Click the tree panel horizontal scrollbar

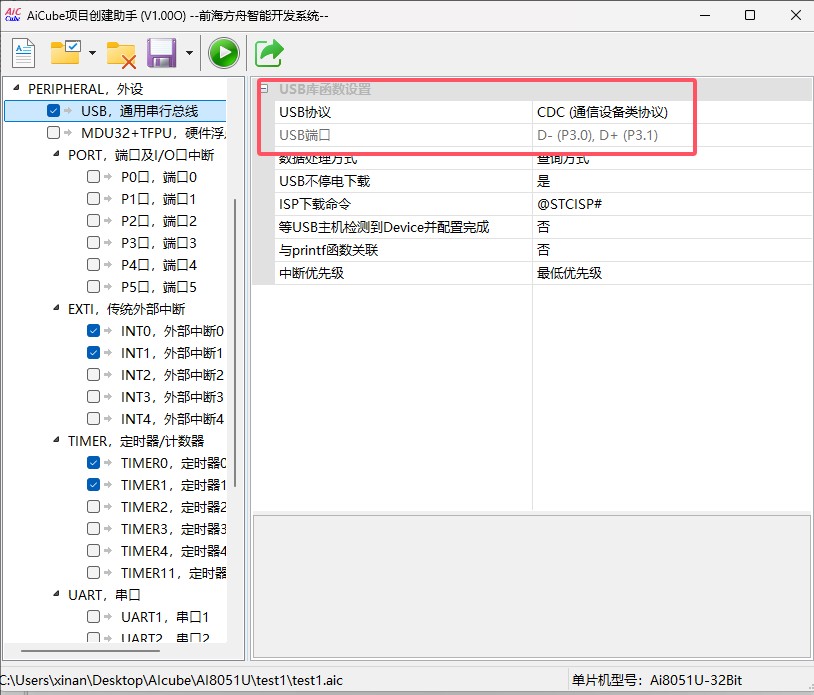click(x=90, y=650)
